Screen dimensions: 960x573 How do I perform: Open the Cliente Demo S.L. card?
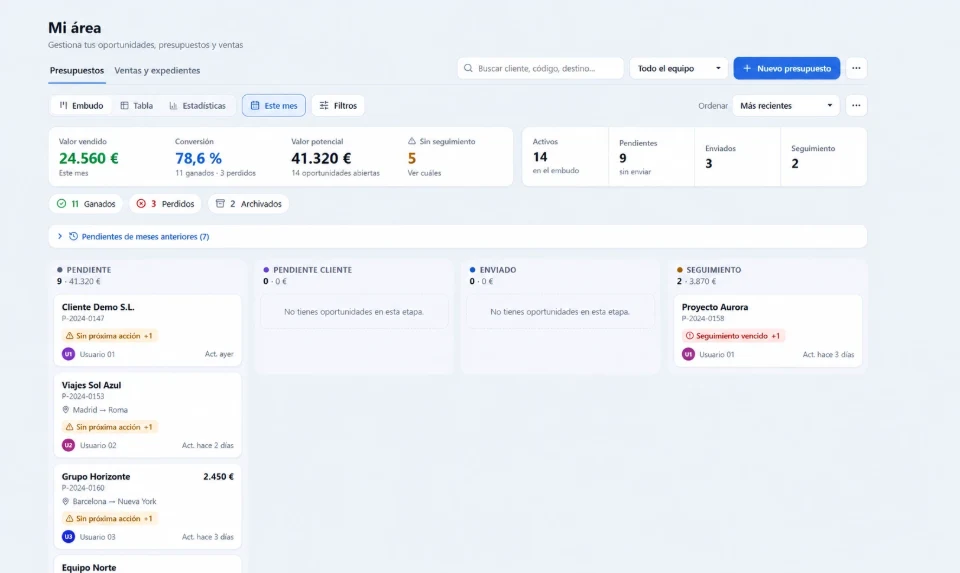(x=148, y=330)
